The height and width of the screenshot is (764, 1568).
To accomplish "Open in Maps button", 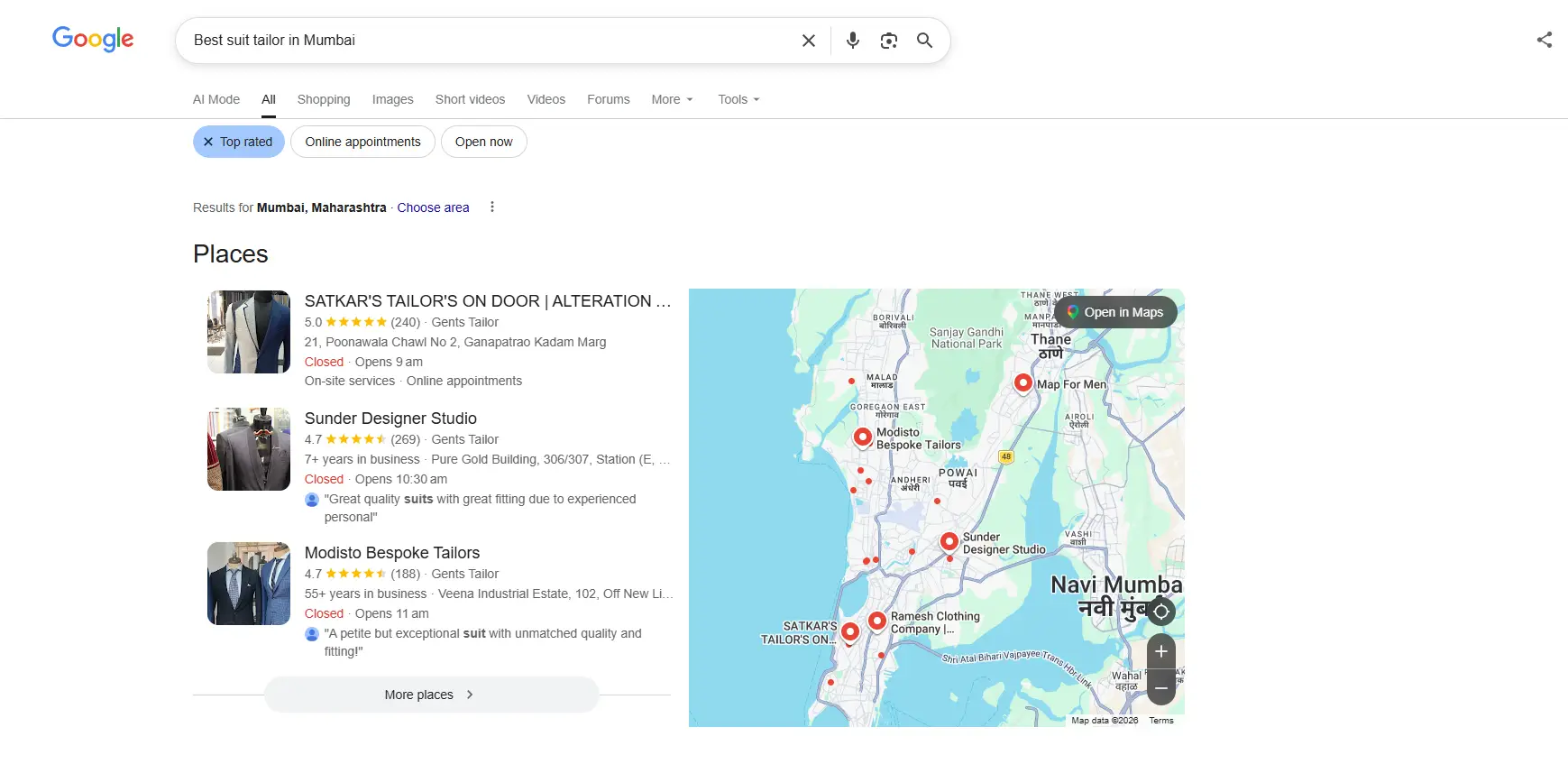I will (1115, 313).
